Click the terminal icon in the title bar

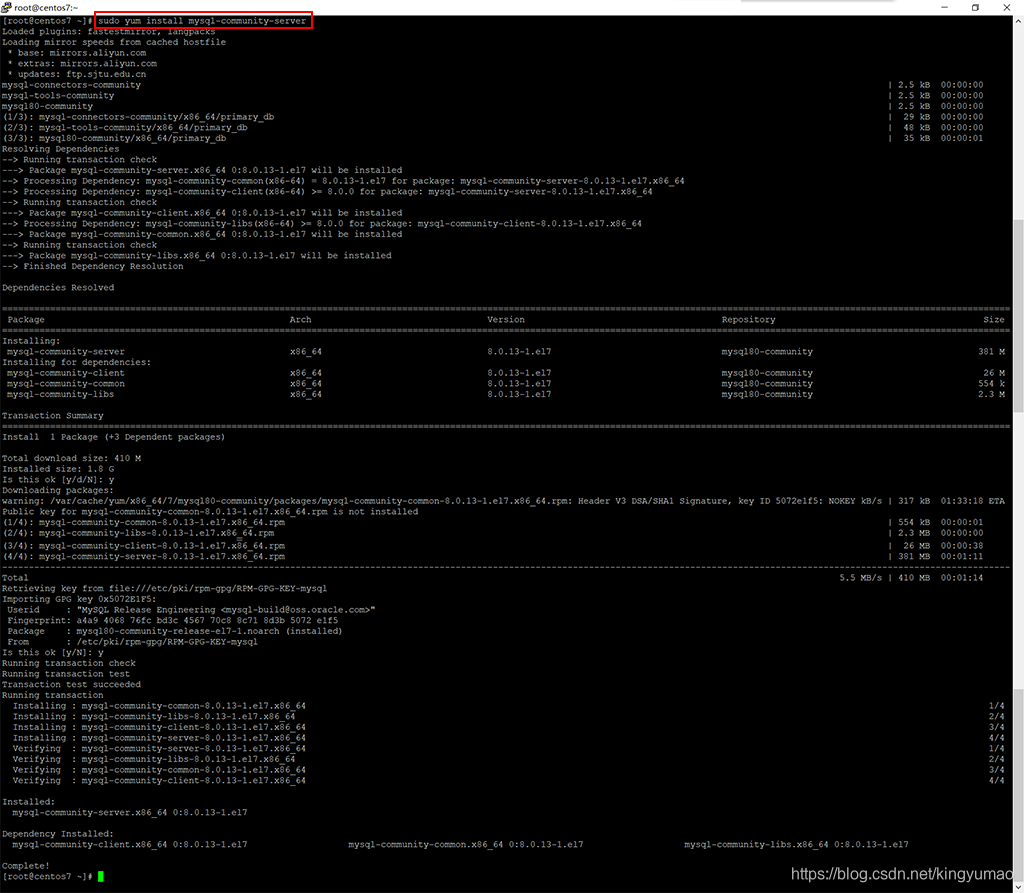pos(8,7)
